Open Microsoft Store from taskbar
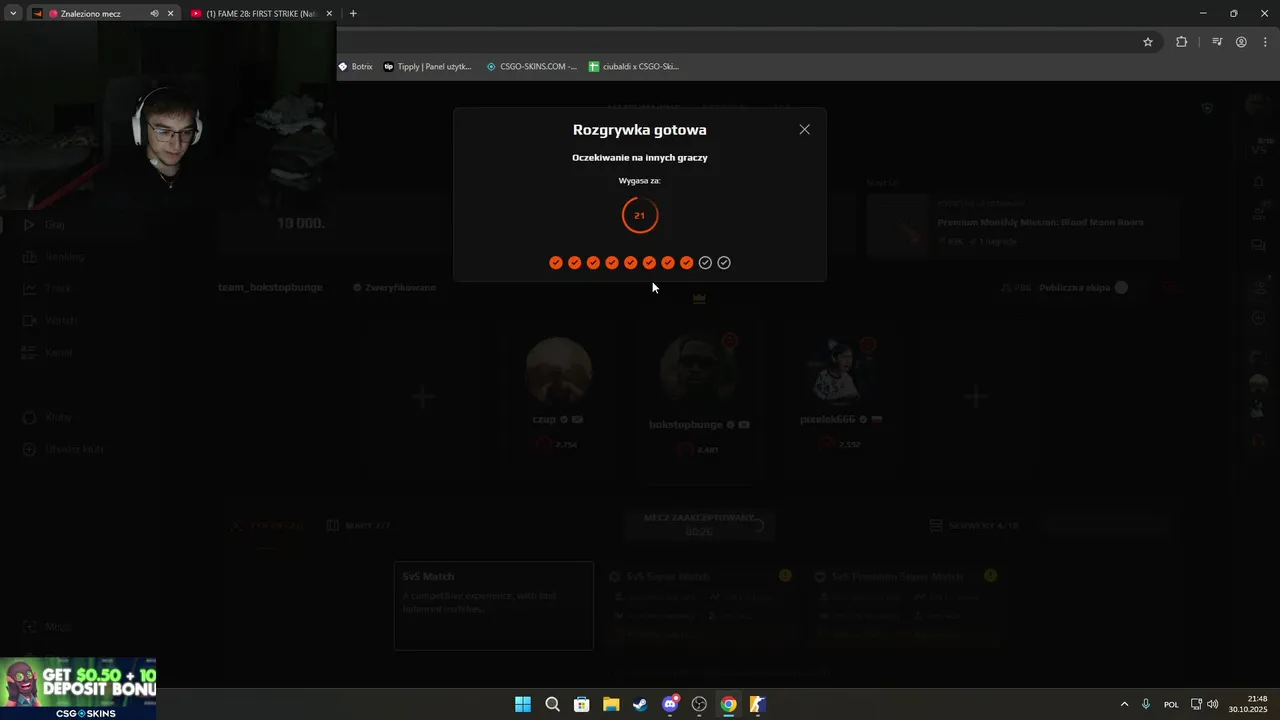The height and width of the screenshot is (720, 1280). point(581,704)
